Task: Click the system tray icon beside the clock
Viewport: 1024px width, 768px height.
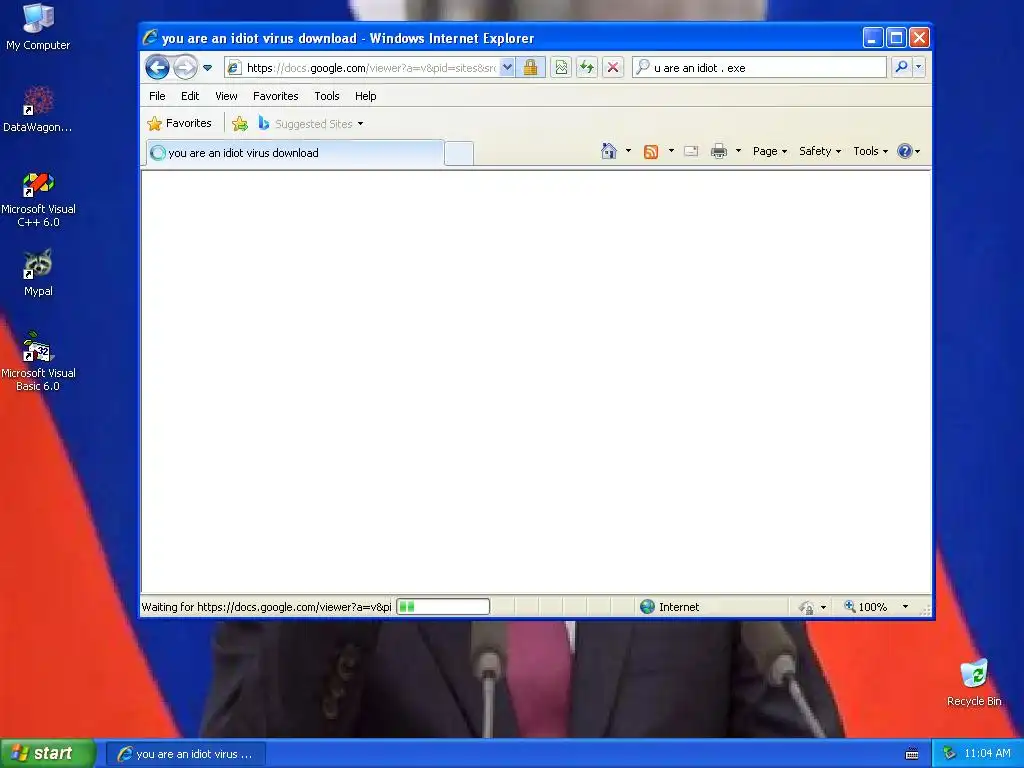Action: tap(950, 753)
